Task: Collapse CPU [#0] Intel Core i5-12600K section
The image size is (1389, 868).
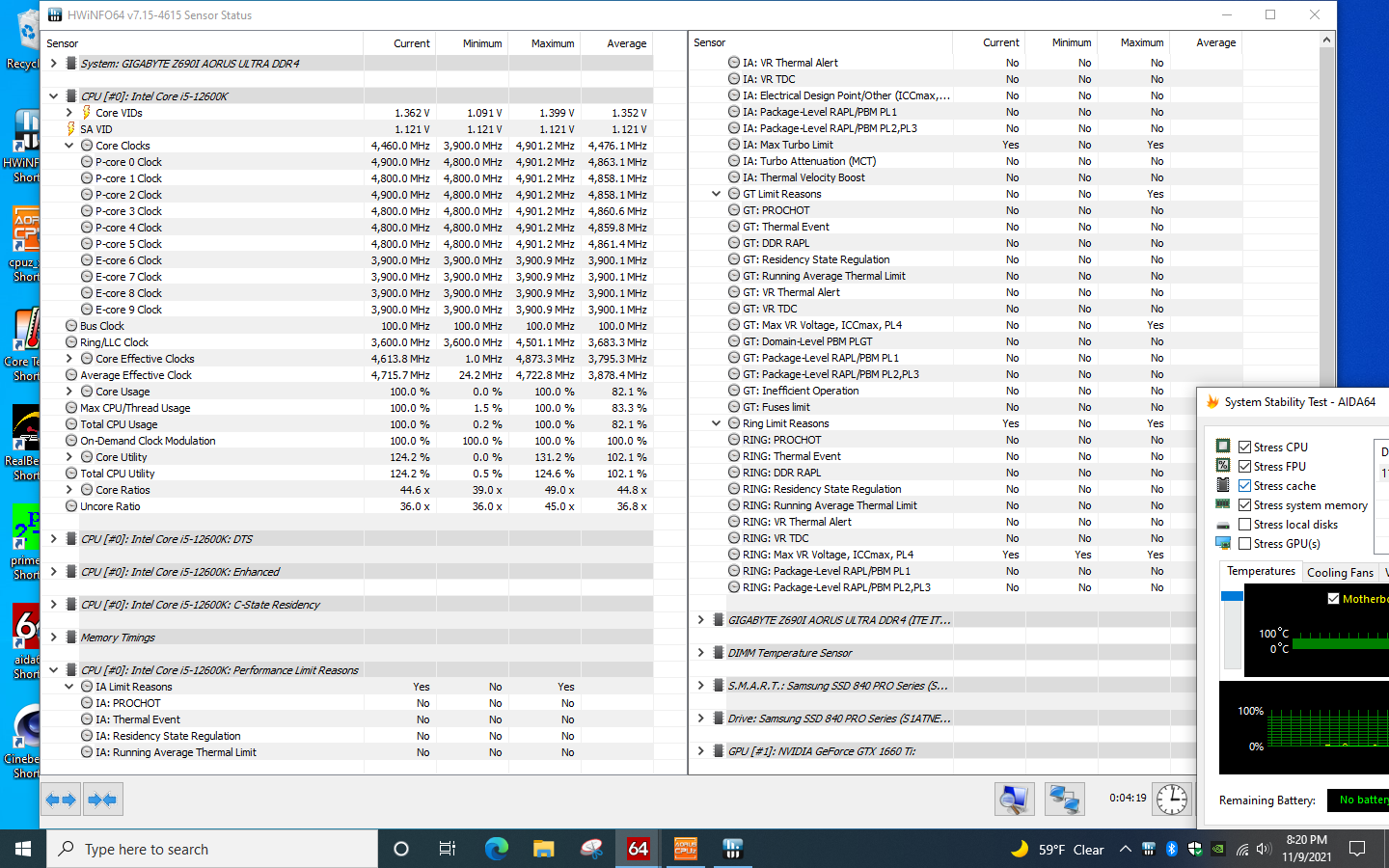Action: 53,96
